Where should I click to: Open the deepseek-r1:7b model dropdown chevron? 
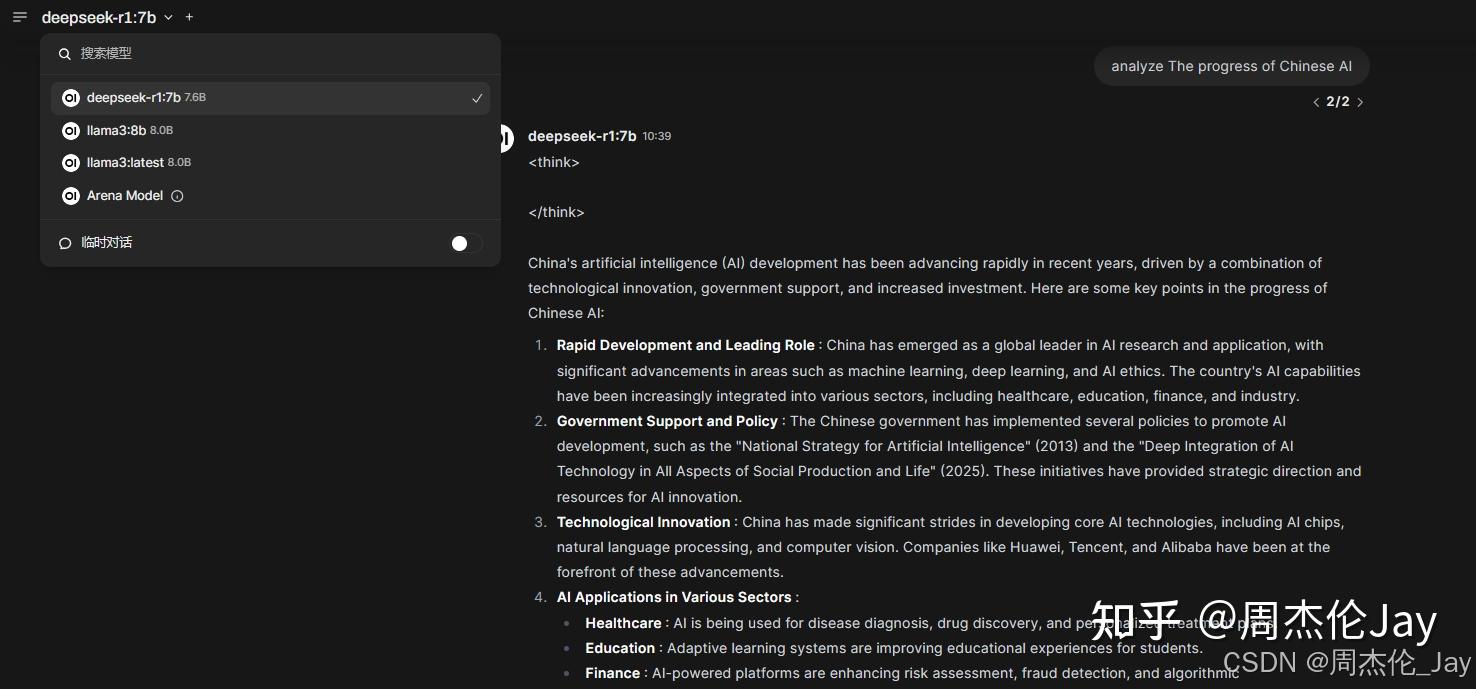(x=168, y=17)
